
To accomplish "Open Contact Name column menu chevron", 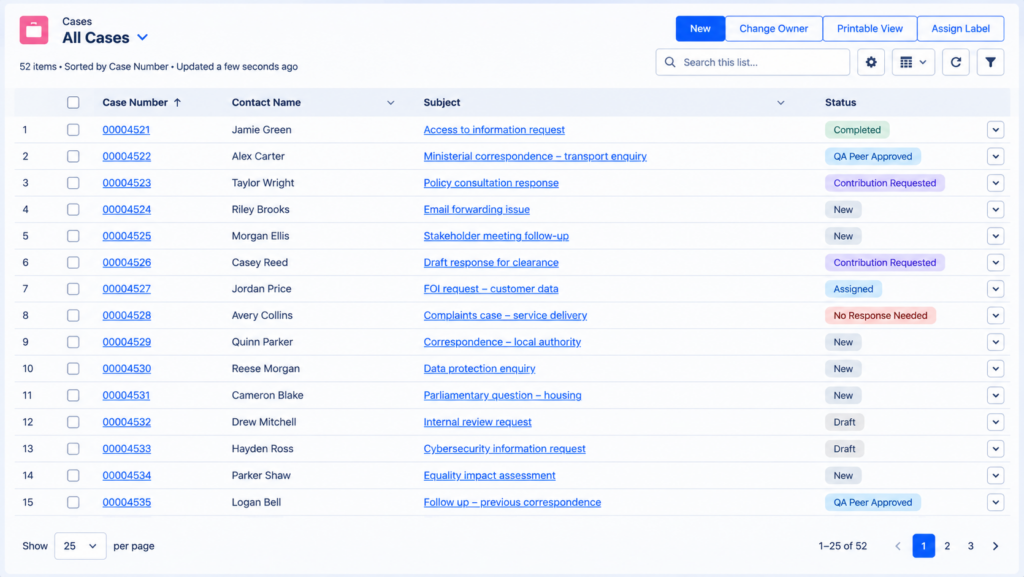I will click(x=391, y=102).
